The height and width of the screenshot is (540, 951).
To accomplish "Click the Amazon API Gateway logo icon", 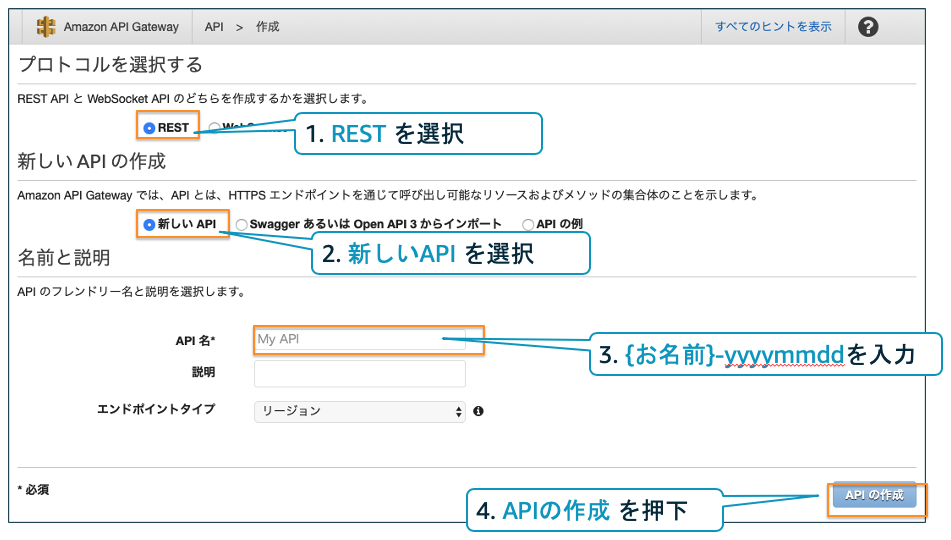I will point(45,27).
